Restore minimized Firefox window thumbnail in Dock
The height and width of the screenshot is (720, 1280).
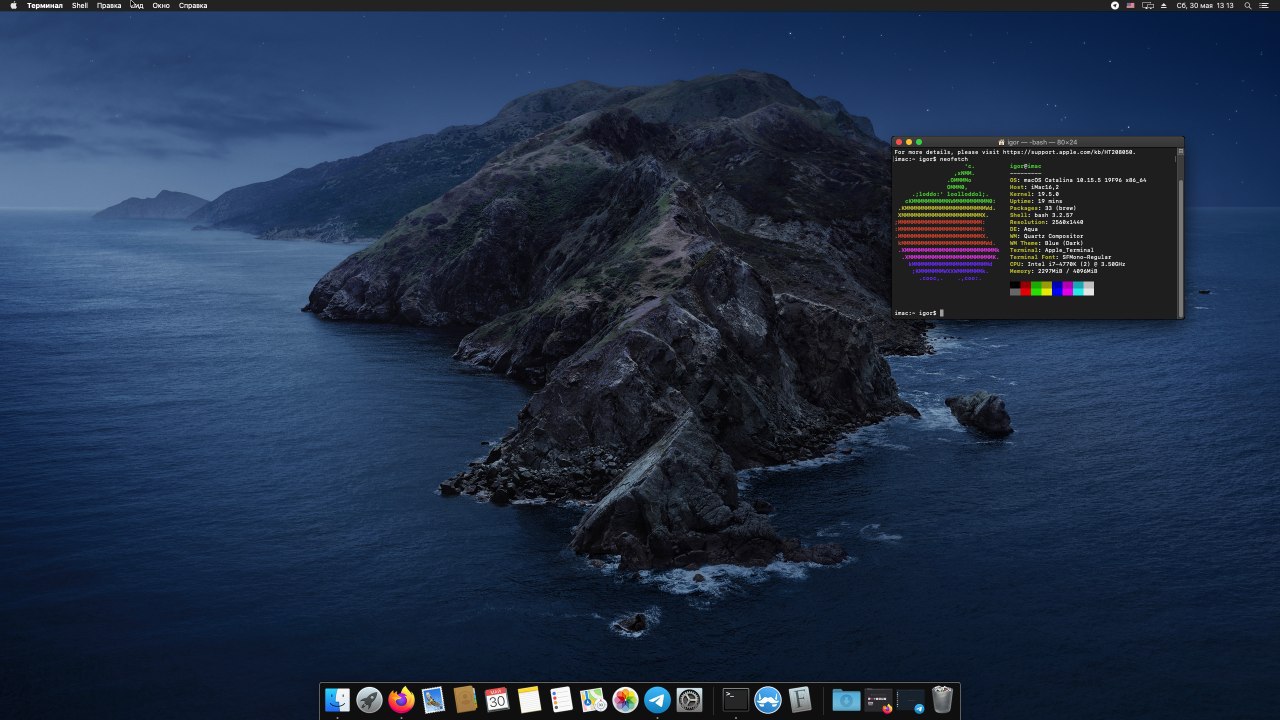pos(878,700)
